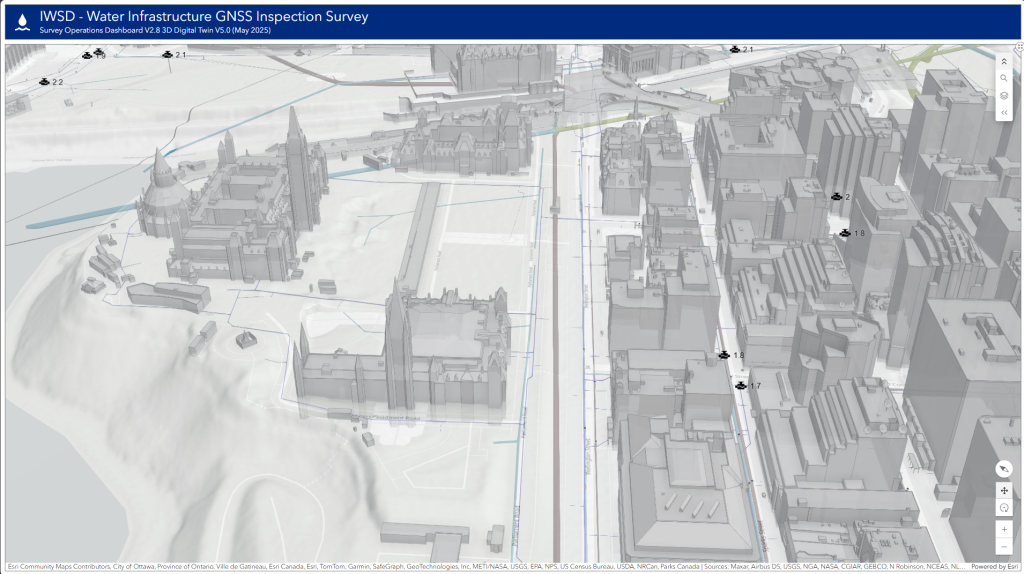Switch to the rotate navigation tool
Viewport: 1024px width, 574px height.
click(1003, 508)
